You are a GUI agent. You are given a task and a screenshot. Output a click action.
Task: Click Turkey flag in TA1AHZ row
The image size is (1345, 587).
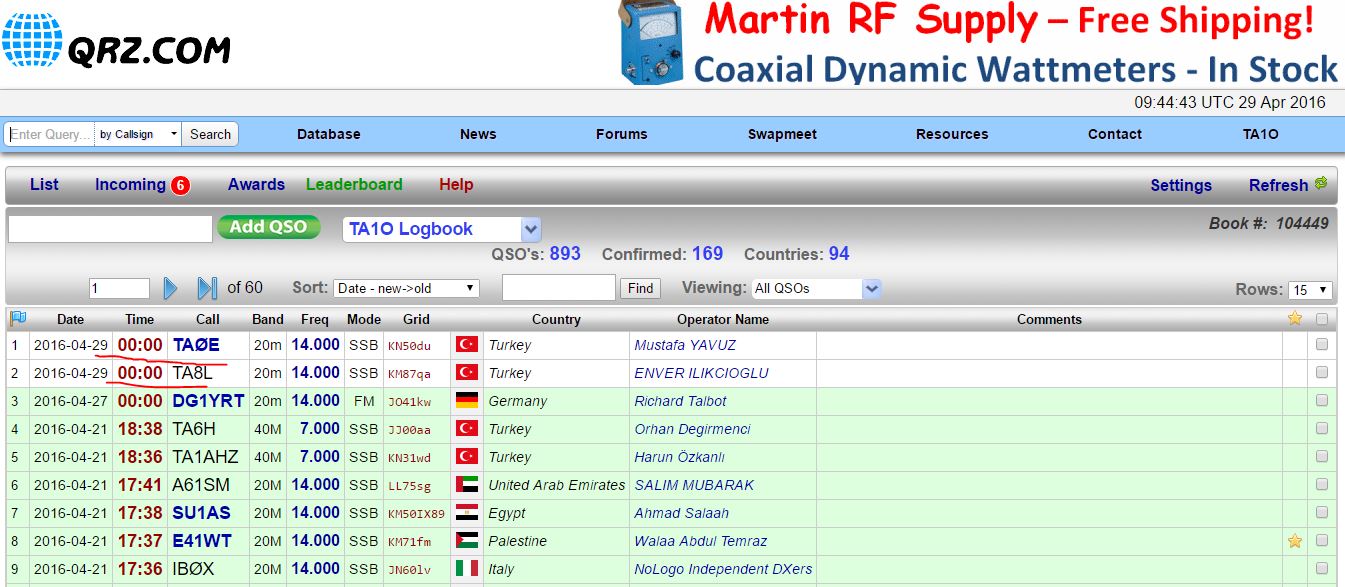point(467,456)
